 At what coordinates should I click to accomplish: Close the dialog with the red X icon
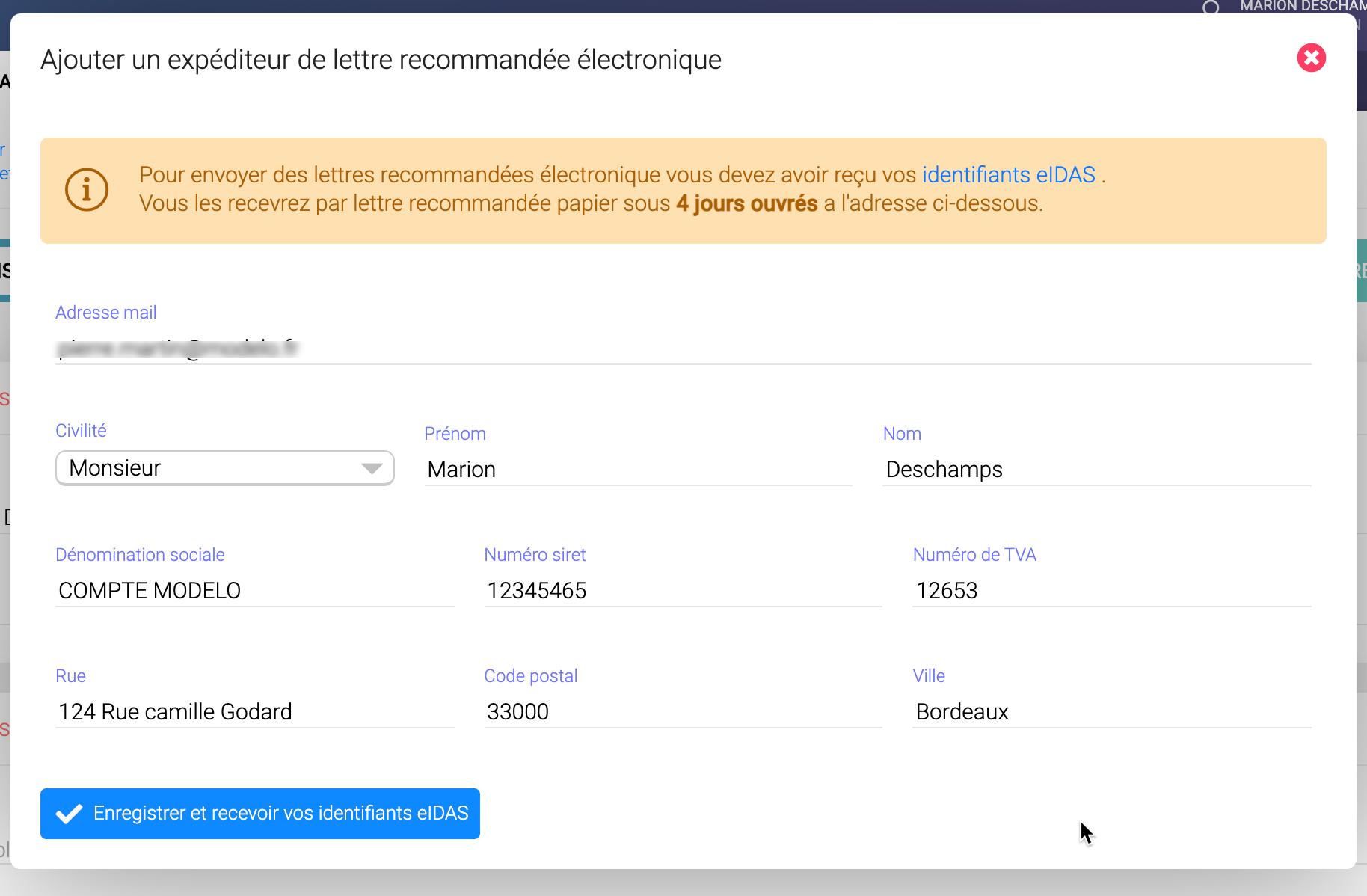coord(1311,58)
